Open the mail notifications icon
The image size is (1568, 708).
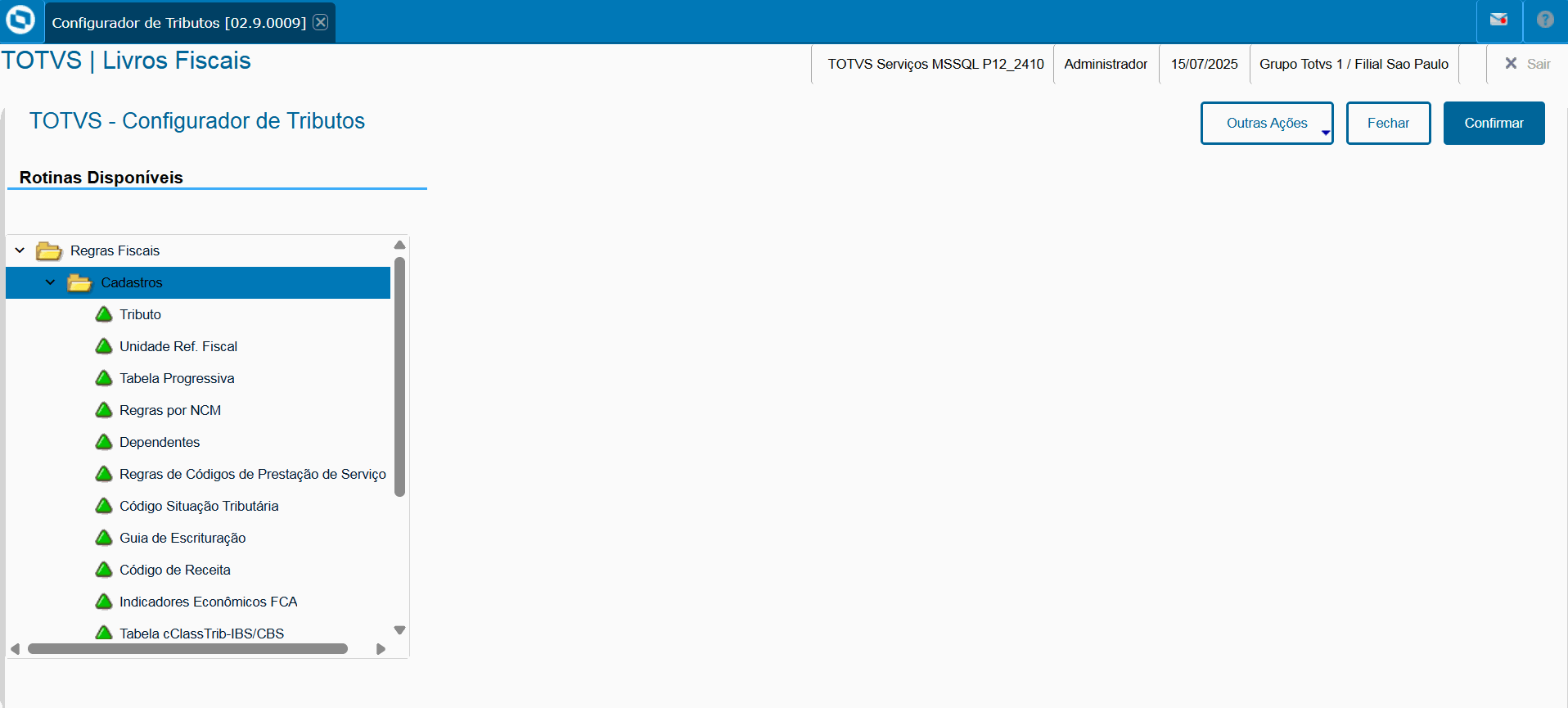coord(1498,20)
